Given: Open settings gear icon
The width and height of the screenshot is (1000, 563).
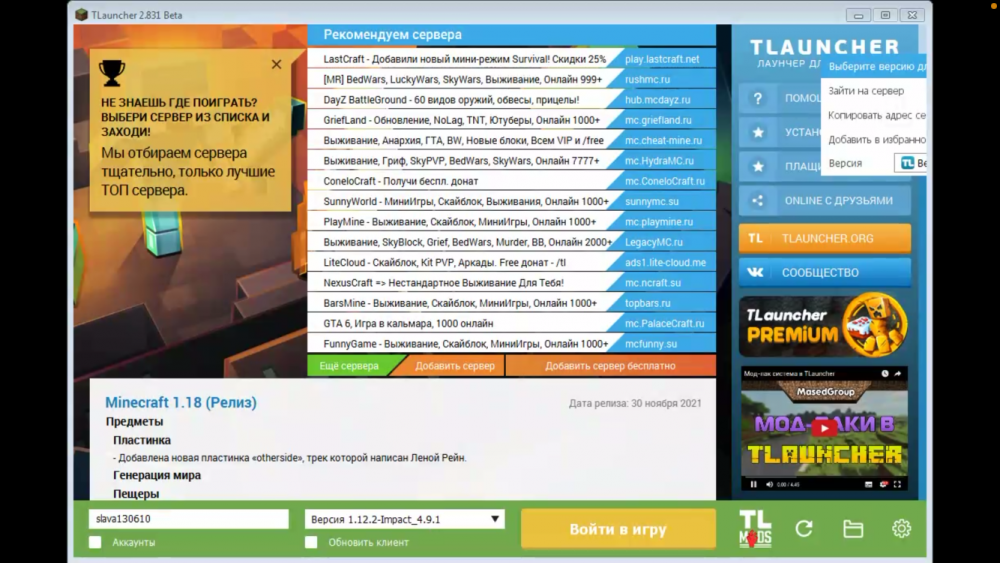Looking at the screenshot, I should pyautogui.click(x=901, y=529).
